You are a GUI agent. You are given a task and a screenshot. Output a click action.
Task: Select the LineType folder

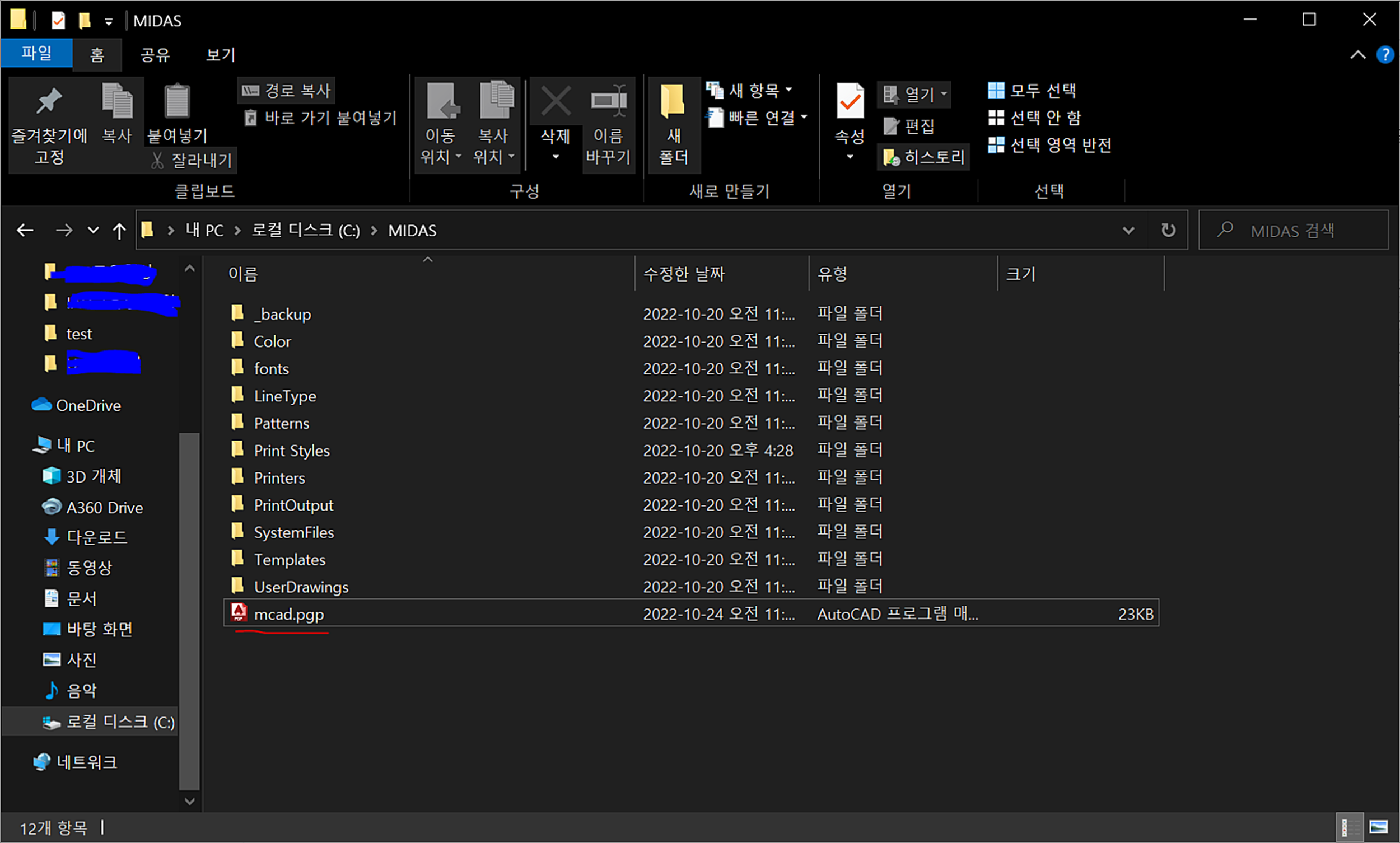click(691, 396)
